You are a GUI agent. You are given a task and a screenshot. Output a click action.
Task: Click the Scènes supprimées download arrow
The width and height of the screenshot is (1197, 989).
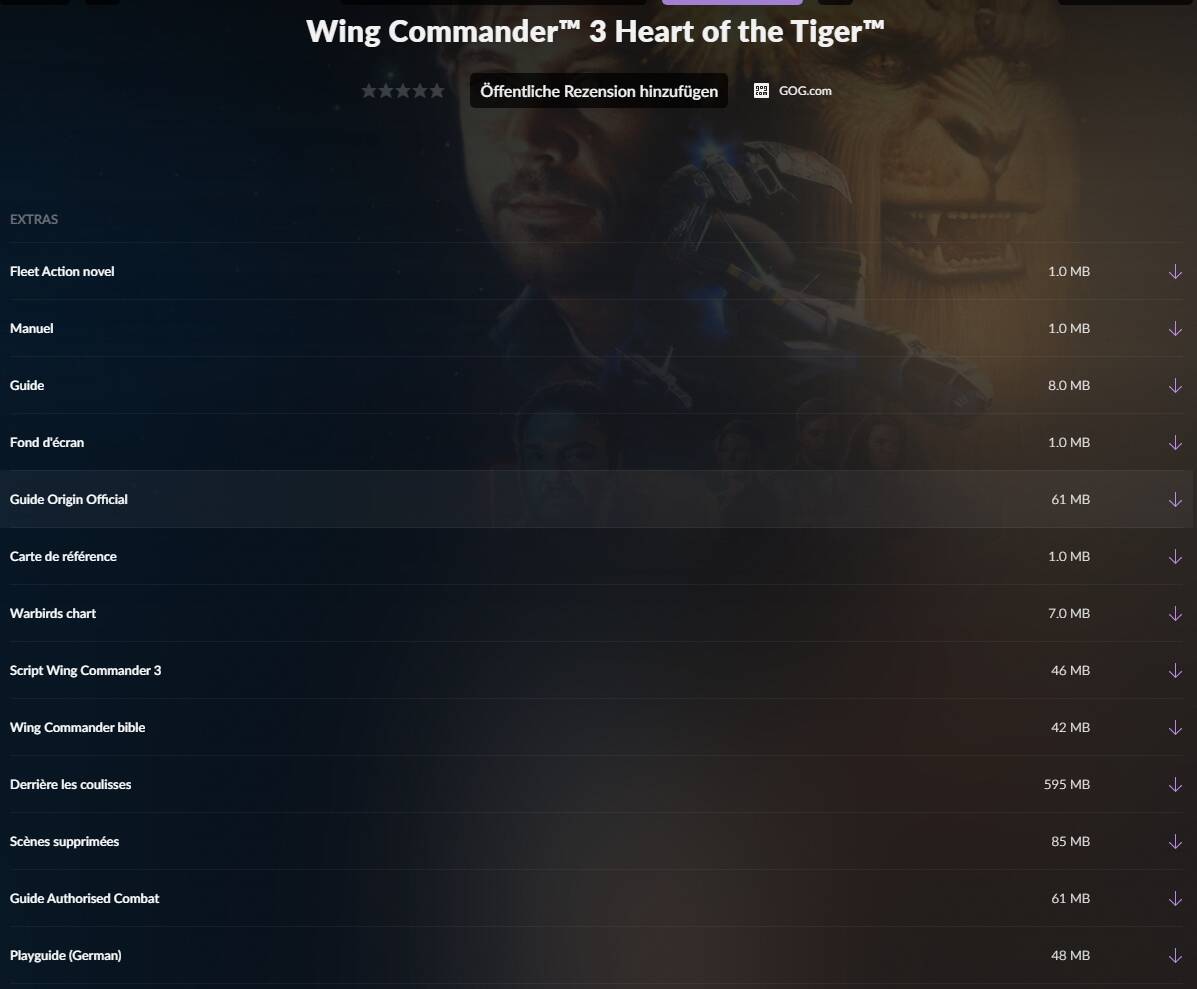coord(1175,842)
